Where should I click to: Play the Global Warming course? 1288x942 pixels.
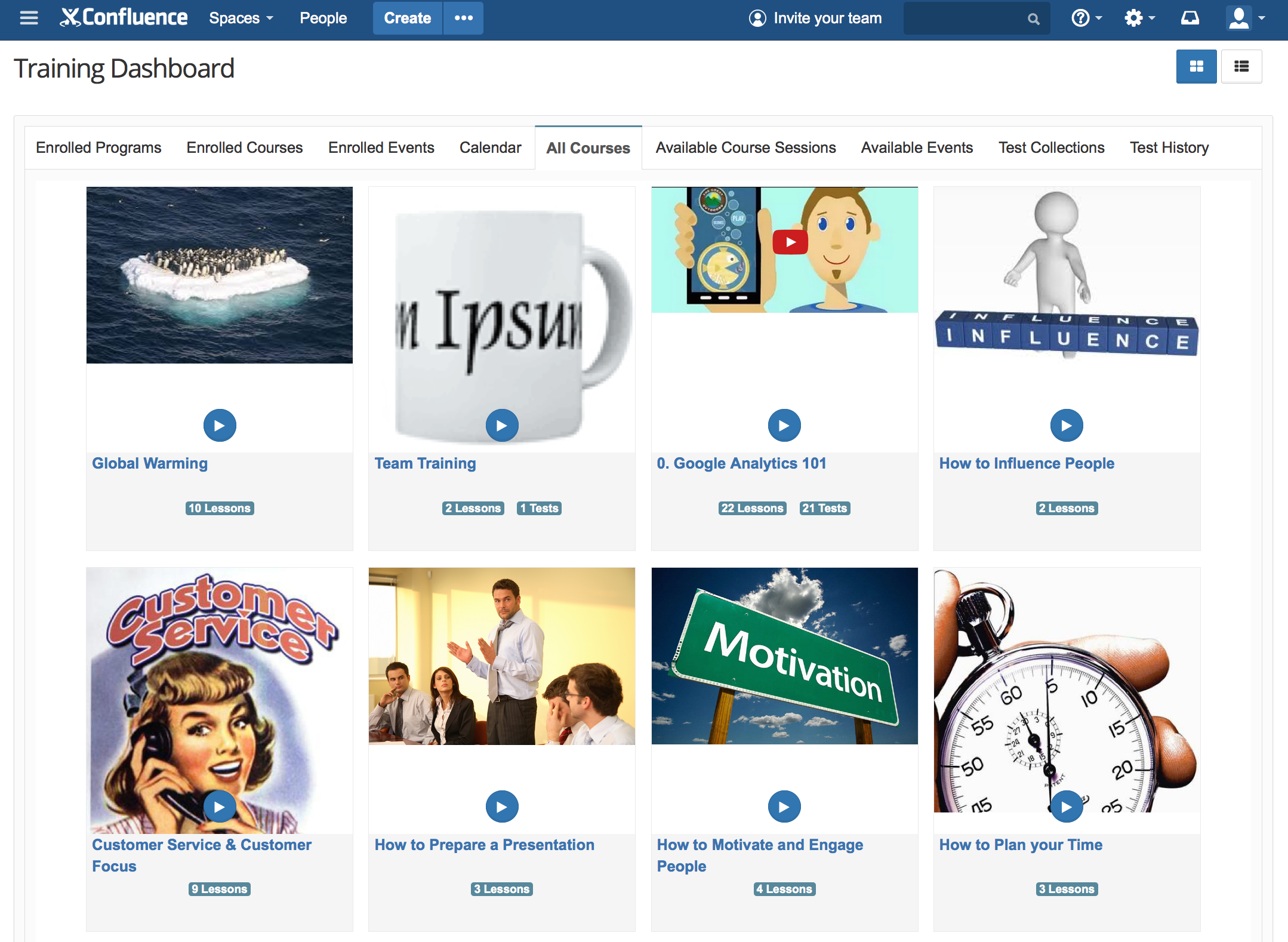click(219, 425)
